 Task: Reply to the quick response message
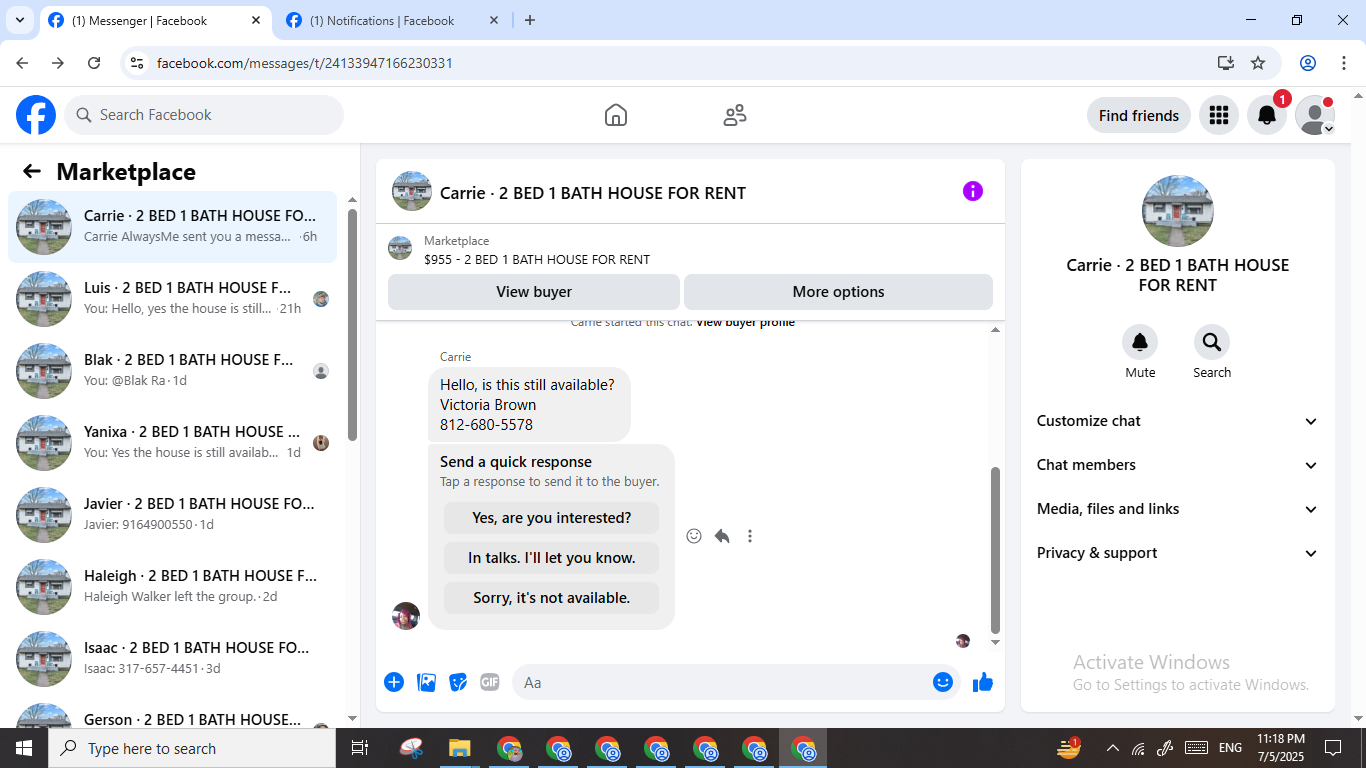[722, 536]
